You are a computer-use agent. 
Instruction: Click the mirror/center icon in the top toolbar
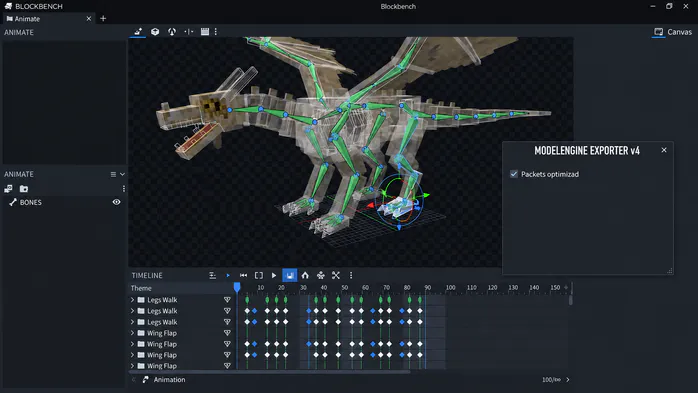click(189, 32)
